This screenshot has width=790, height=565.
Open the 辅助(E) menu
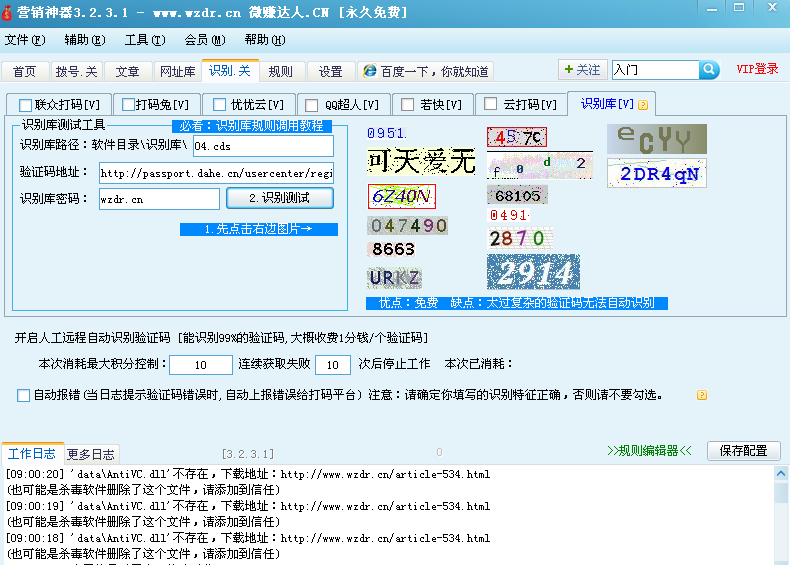pyautogui.click(x=85, y=40)
